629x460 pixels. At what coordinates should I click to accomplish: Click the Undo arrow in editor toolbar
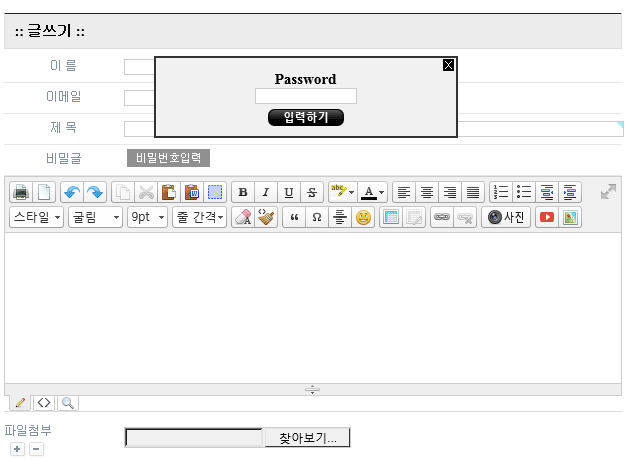click(73, 193)
